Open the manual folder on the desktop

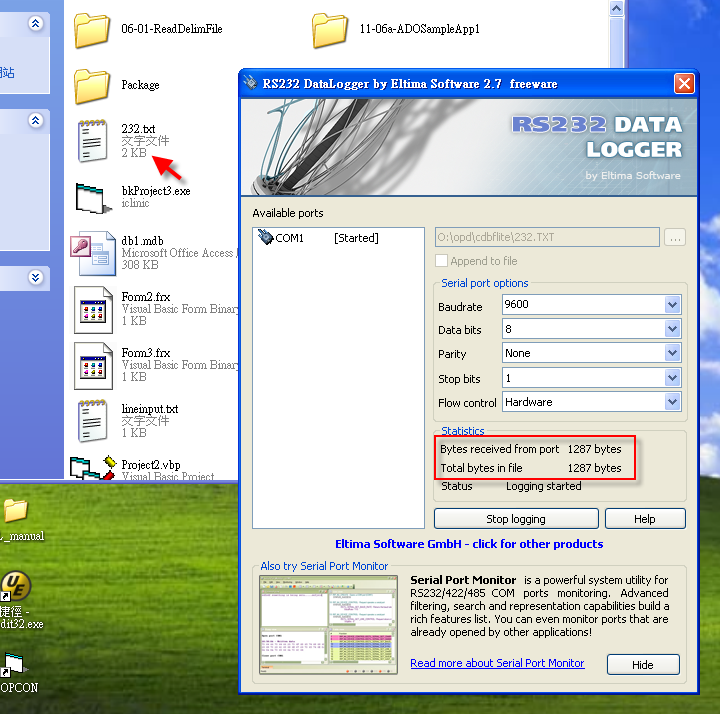(x=16, y=511)
